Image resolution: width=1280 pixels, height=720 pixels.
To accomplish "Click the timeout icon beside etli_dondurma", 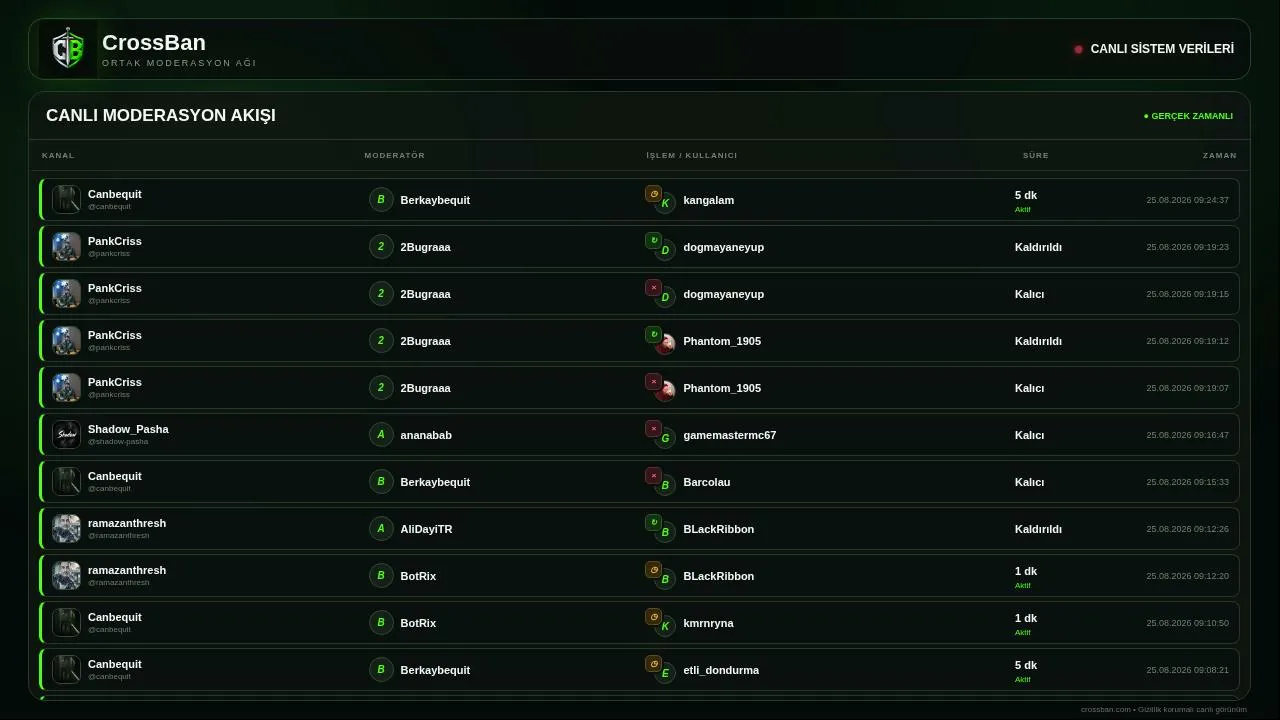I will pos(654,664).
